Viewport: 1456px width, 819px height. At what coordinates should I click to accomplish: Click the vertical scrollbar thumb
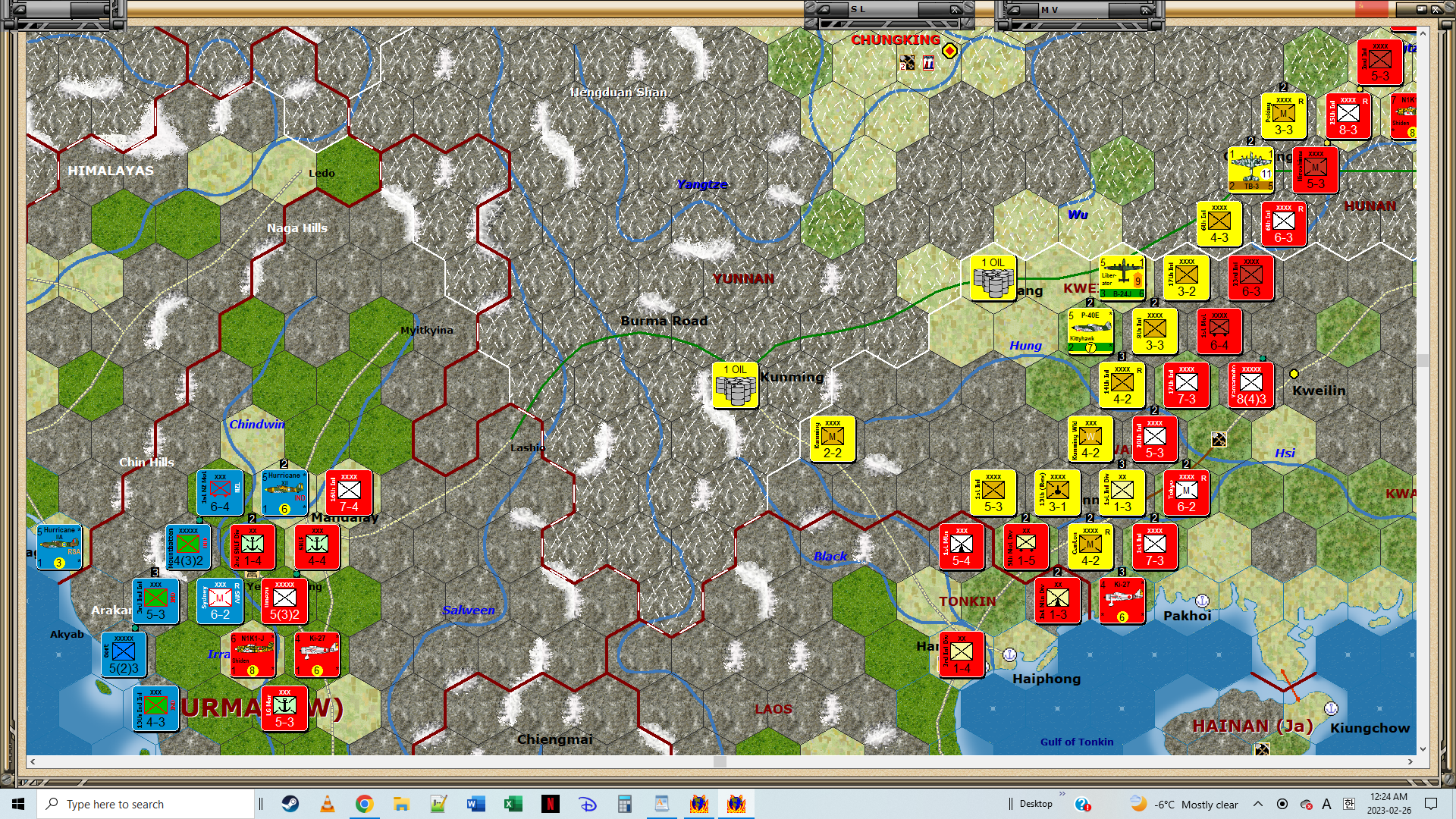pyautogui.click(x=1423, y=360)
